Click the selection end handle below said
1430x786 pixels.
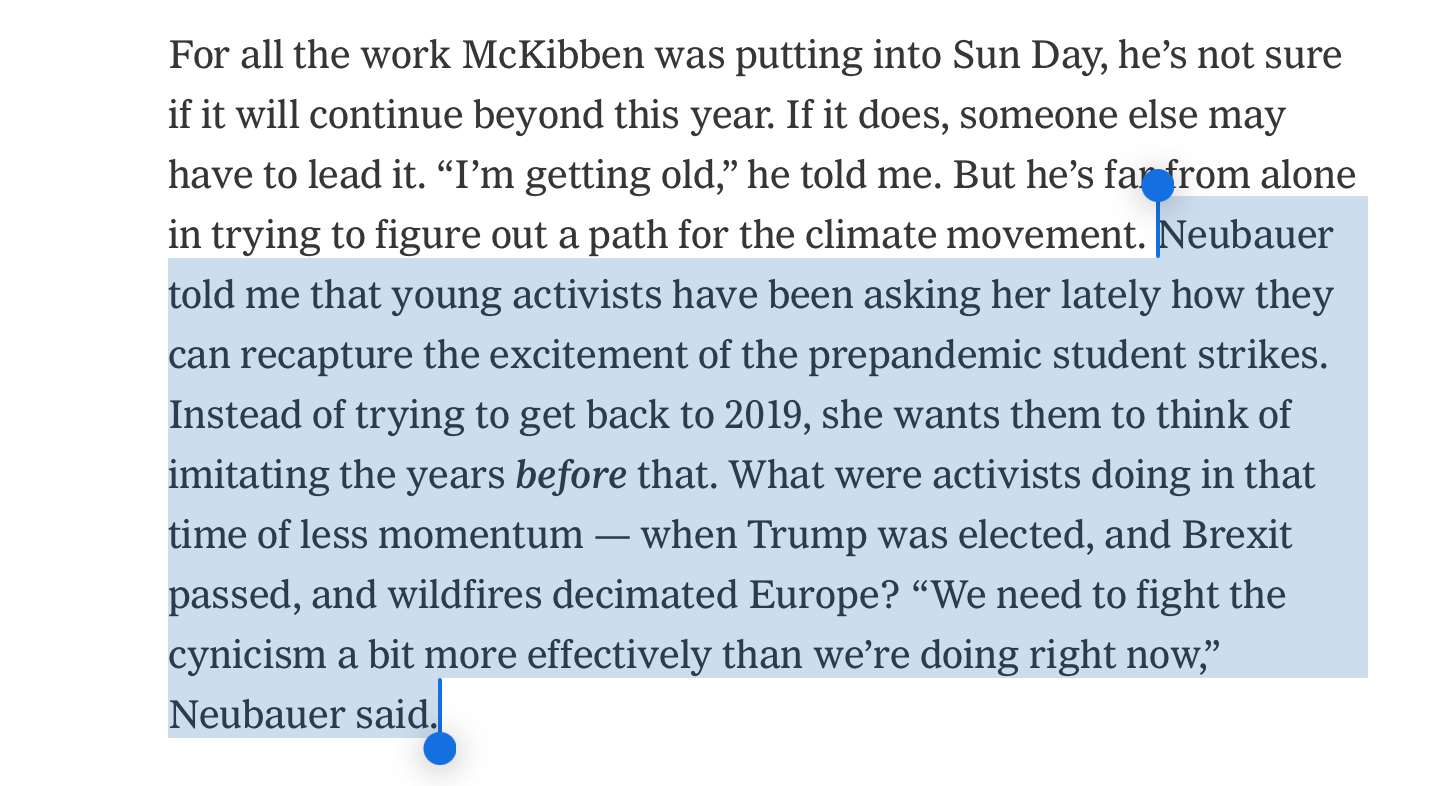(x=439, y=748)
